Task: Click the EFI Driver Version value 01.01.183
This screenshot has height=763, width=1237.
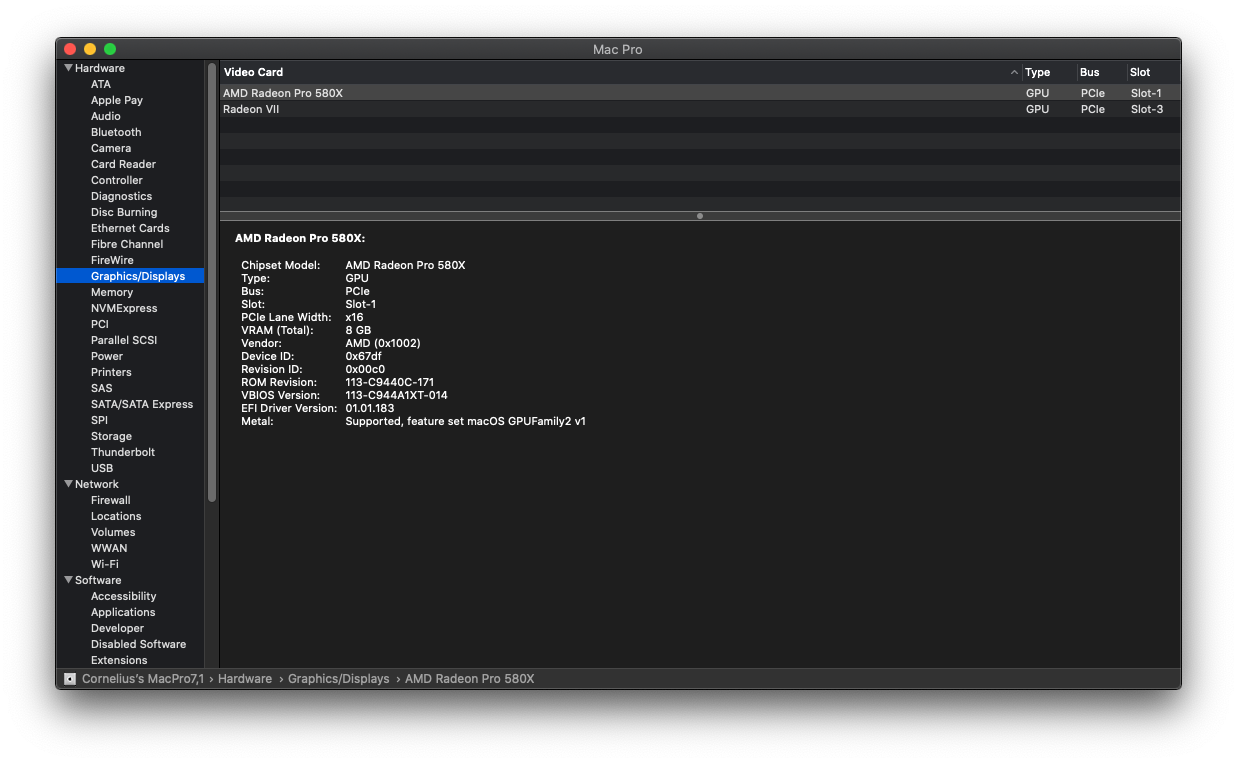Action: pyautogui.click(x=370, y=408)
